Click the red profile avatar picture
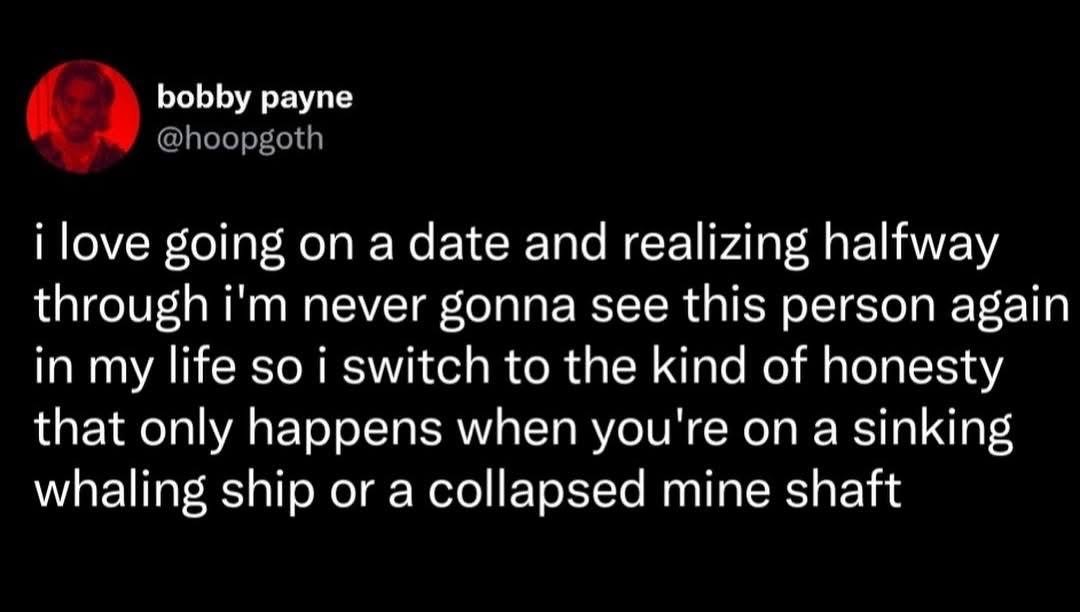The image size is (1080, 612). tap(83, 117)
